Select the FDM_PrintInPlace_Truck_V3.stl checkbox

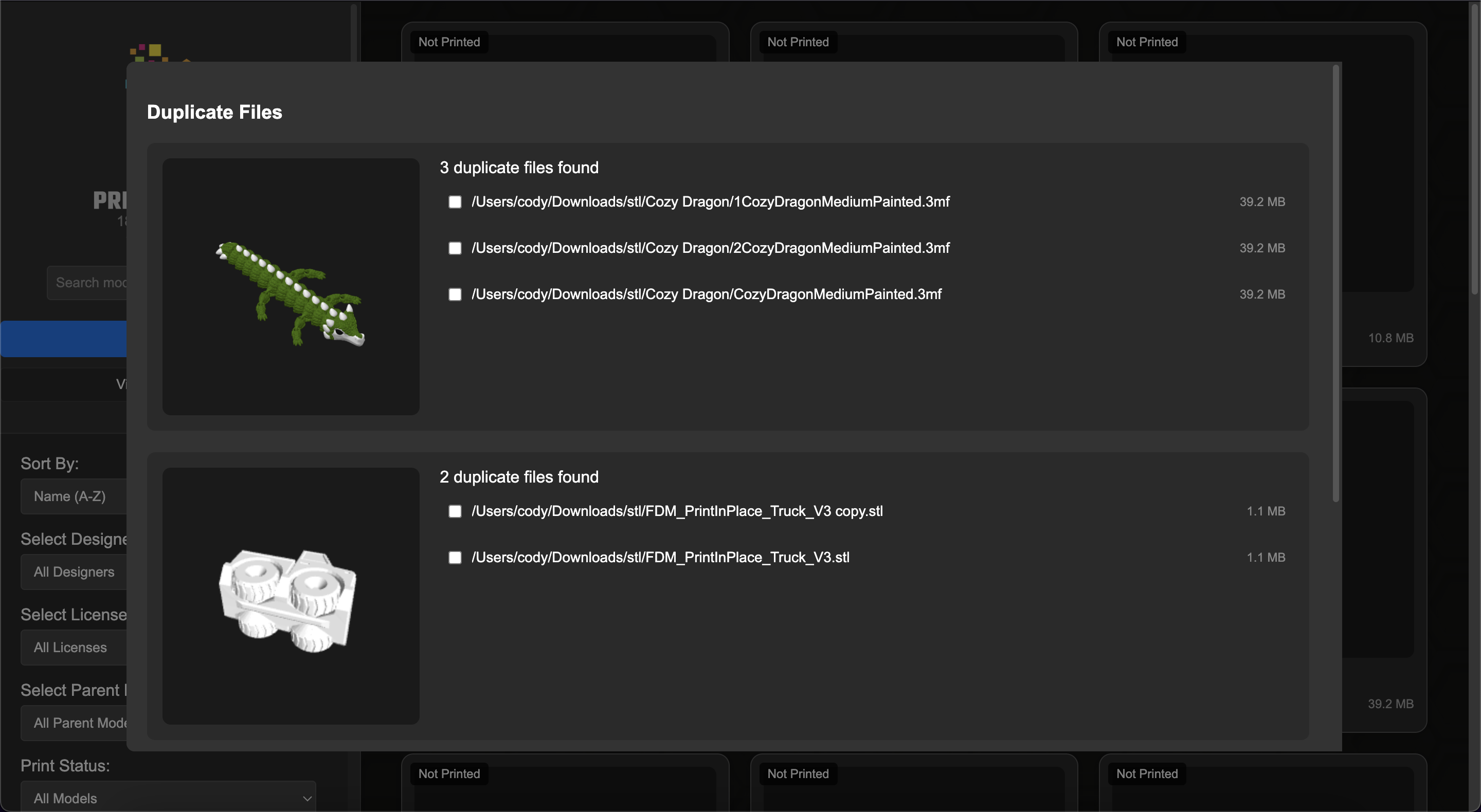[455, 558]
